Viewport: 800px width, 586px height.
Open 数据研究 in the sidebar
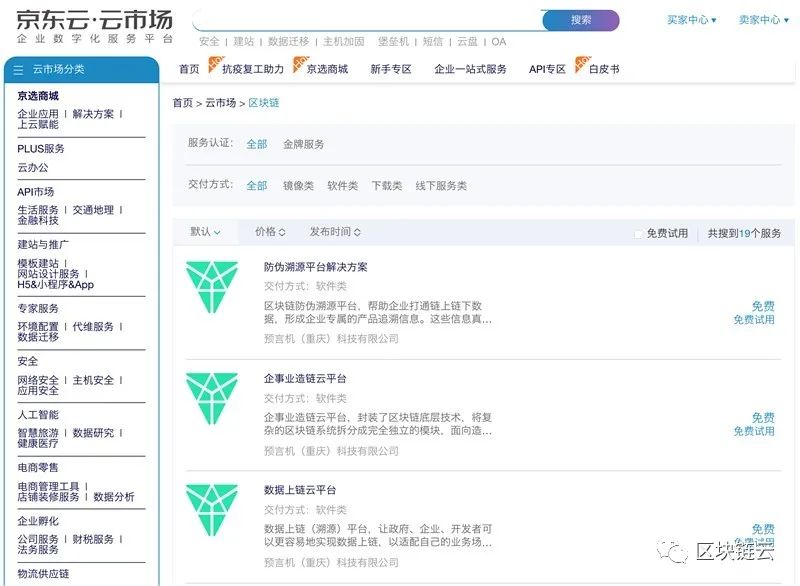point(93,433)
